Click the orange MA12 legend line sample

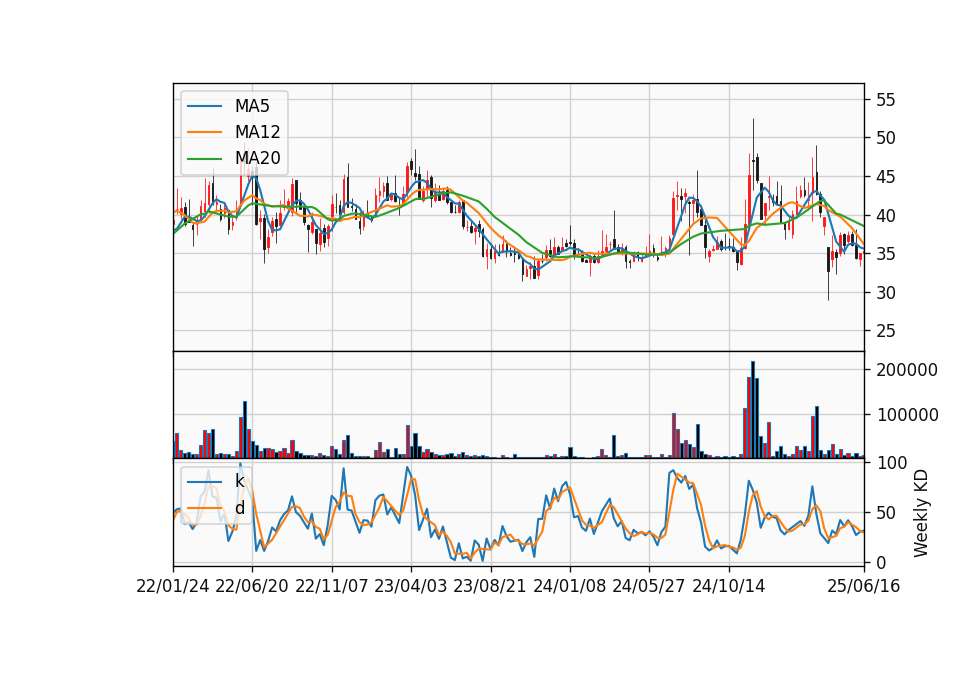click(204, 132)
